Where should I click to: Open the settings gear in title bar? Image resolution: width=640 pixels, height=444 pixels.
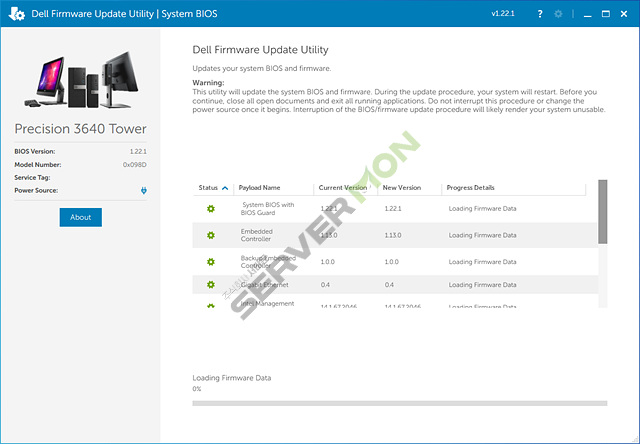pos(558,14)
